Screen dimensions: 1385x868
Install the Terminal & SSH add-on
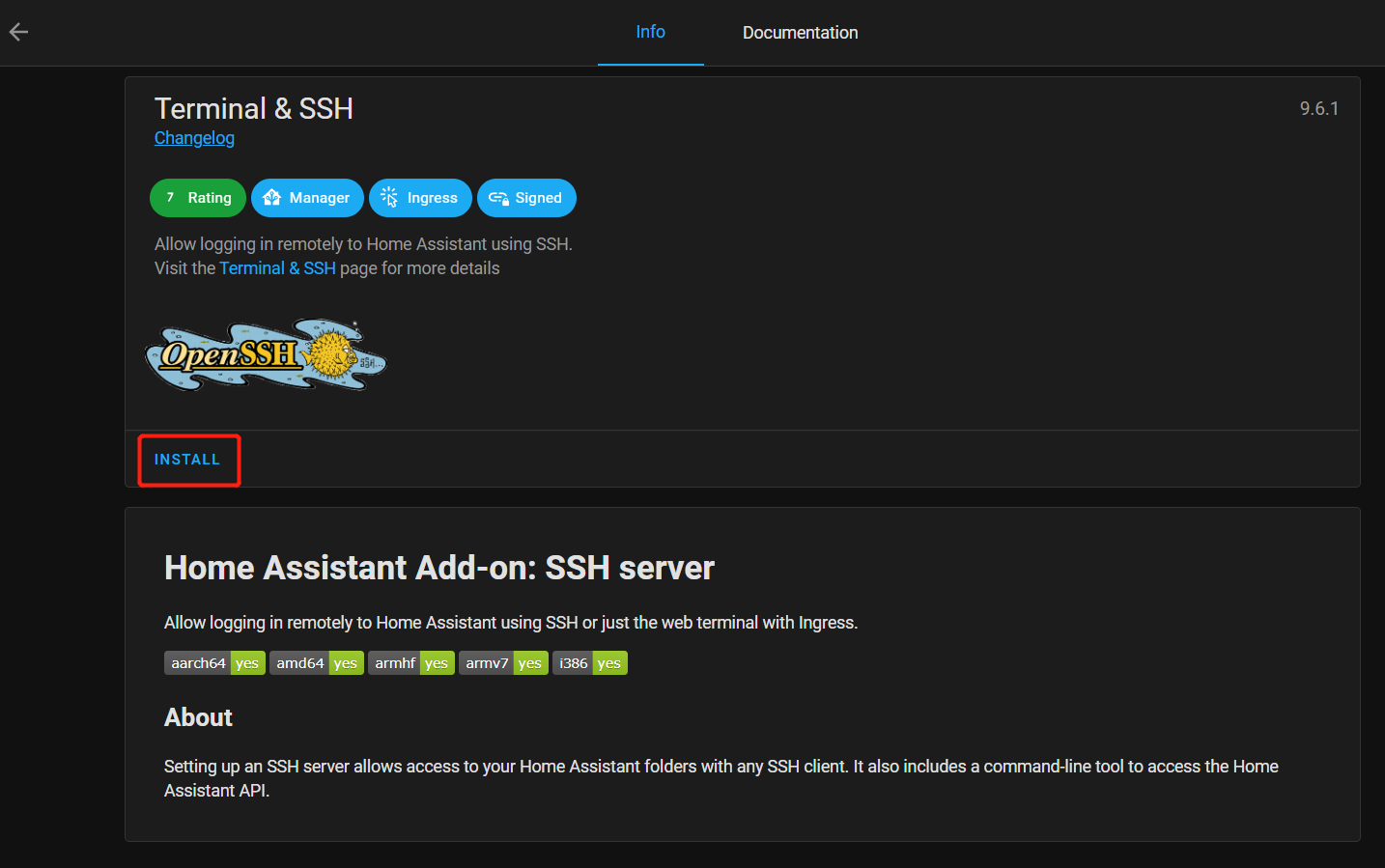(187, 460)
